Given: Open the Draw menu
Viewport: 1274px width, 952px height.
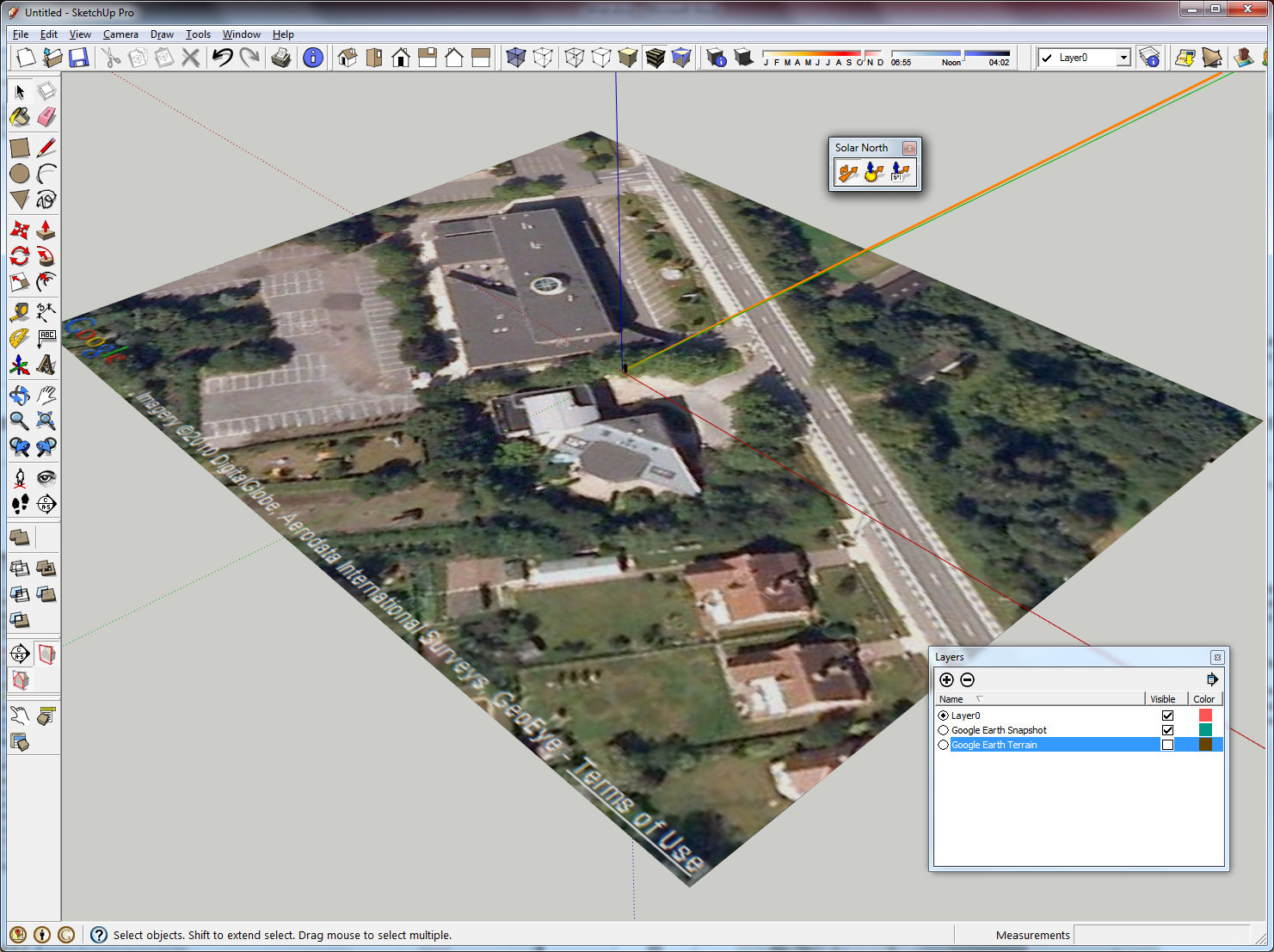Looking at the screenshot, I should click(x=162, y=34).
